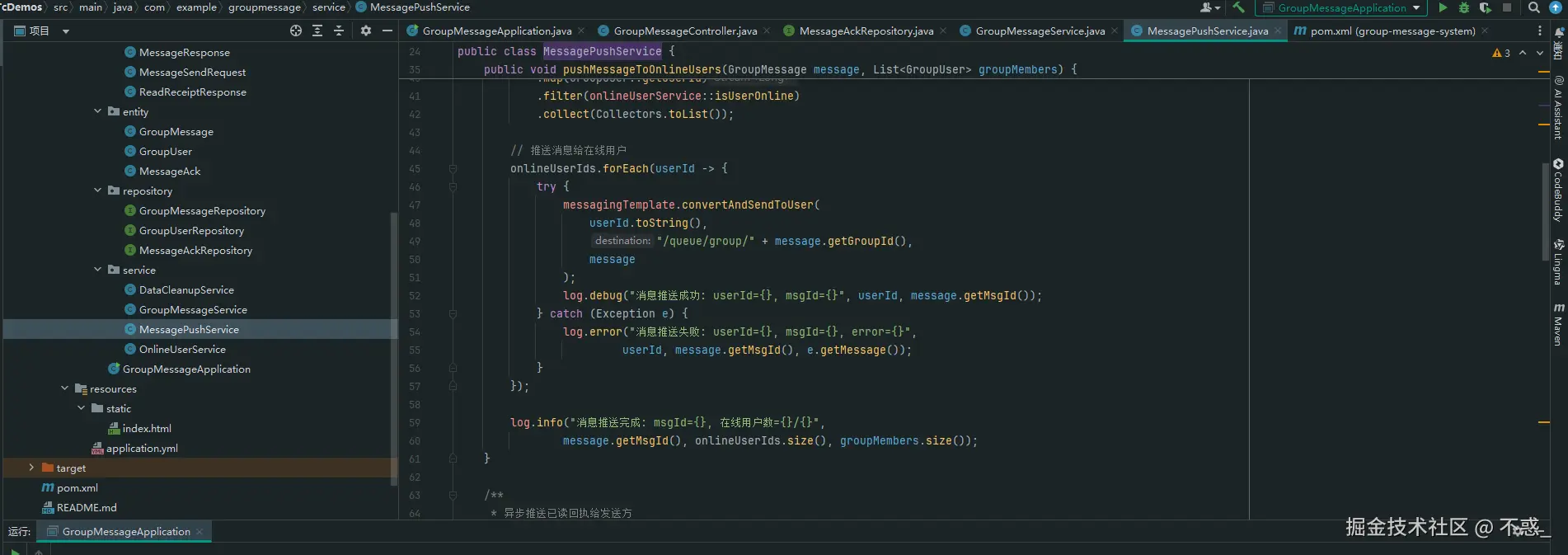The image size is (1568, 555).
Task: Collapse the repository folder in the tree
Action: (98, 190)
